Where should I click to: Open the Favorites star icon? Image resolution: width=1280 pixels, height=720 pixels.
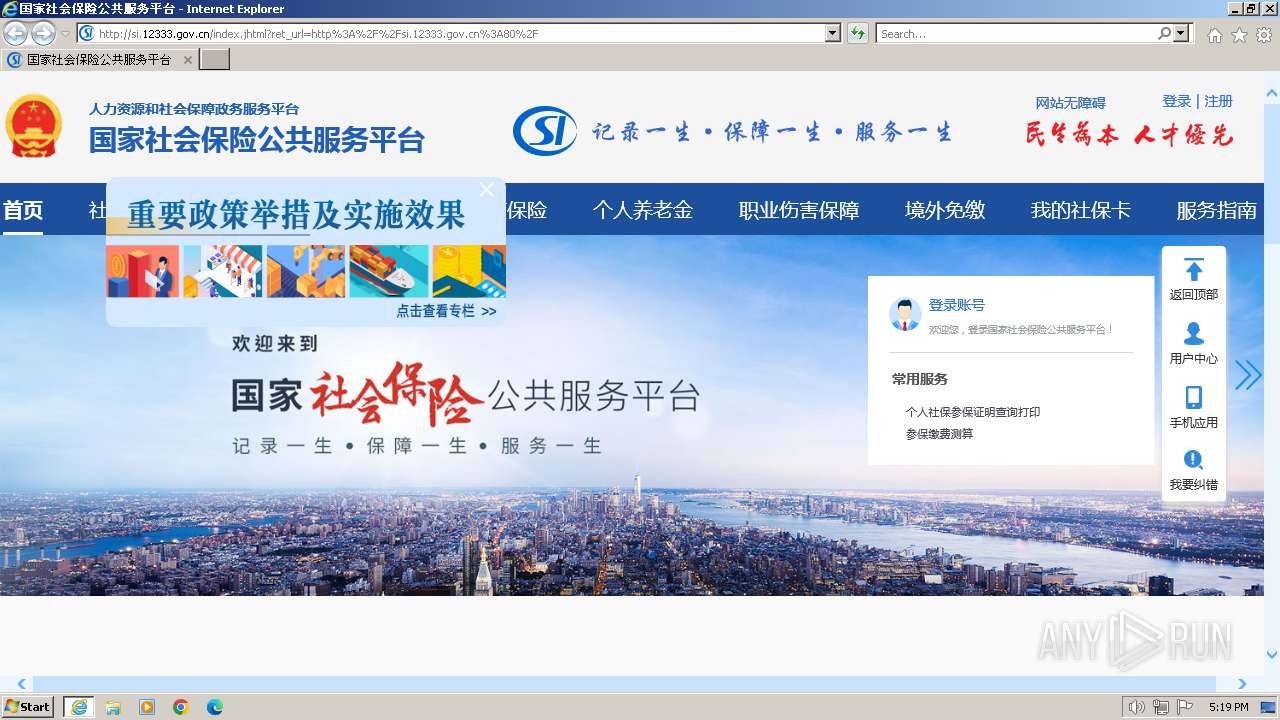click(1239, 35)
